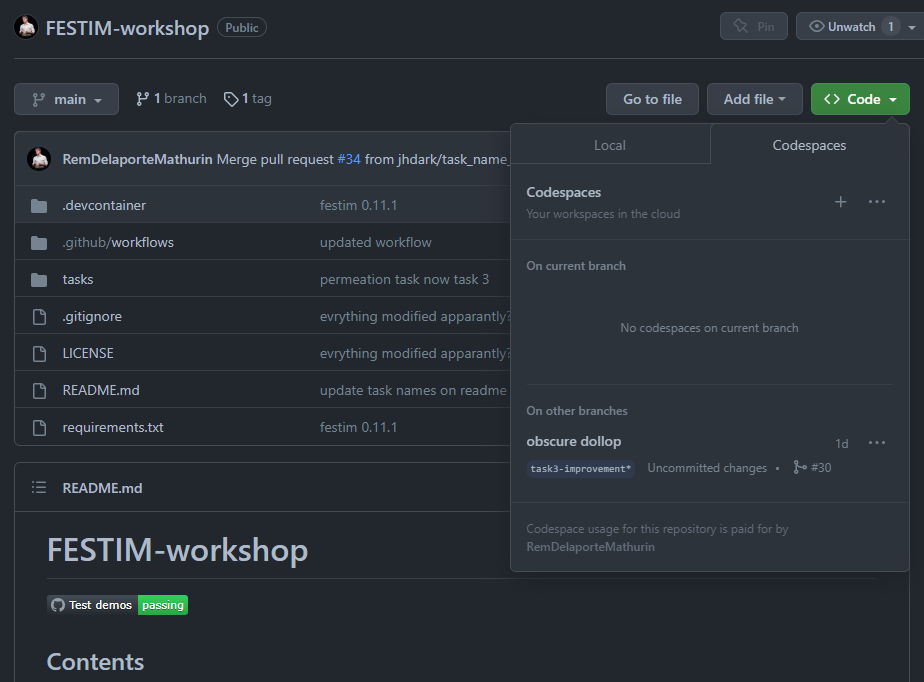The height and width of the screenshot is (682, 924).
Task: Click the branch icon on main selector
Action: pyautogui.click(x=39, y=100)
